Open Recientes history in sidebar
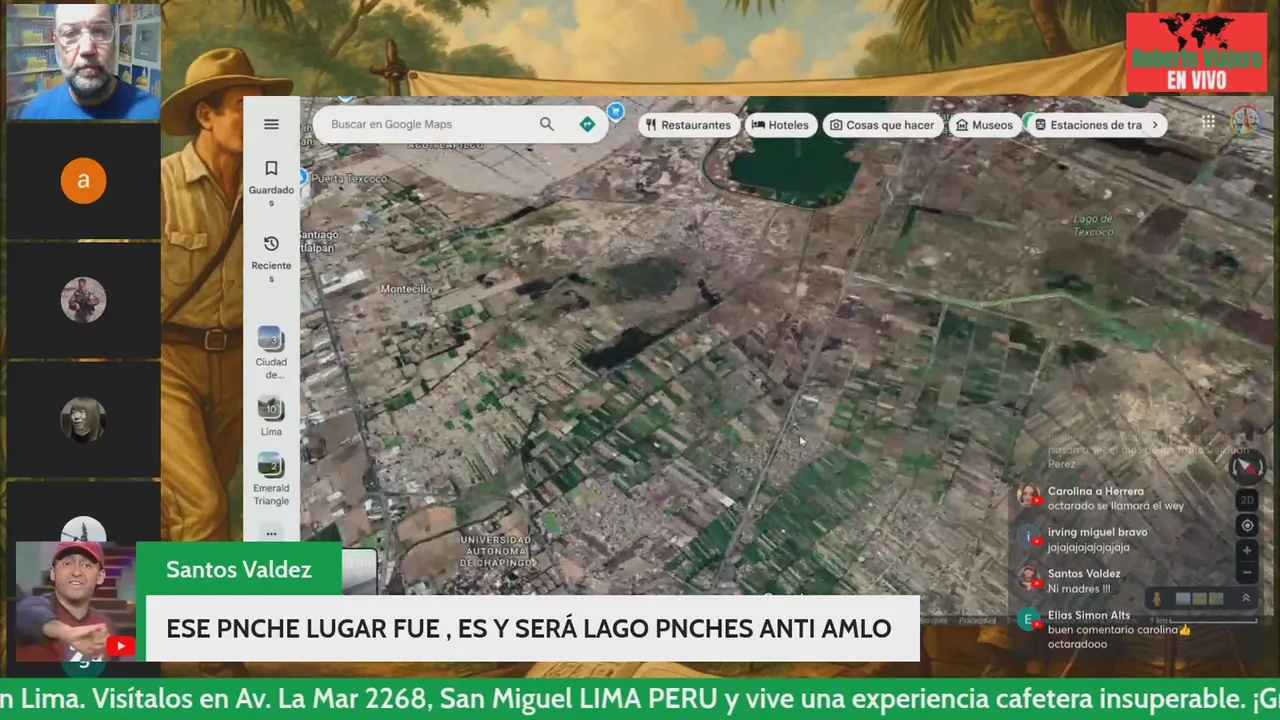The width and height of the screenshot is (1280, 720). coord(271,259)
